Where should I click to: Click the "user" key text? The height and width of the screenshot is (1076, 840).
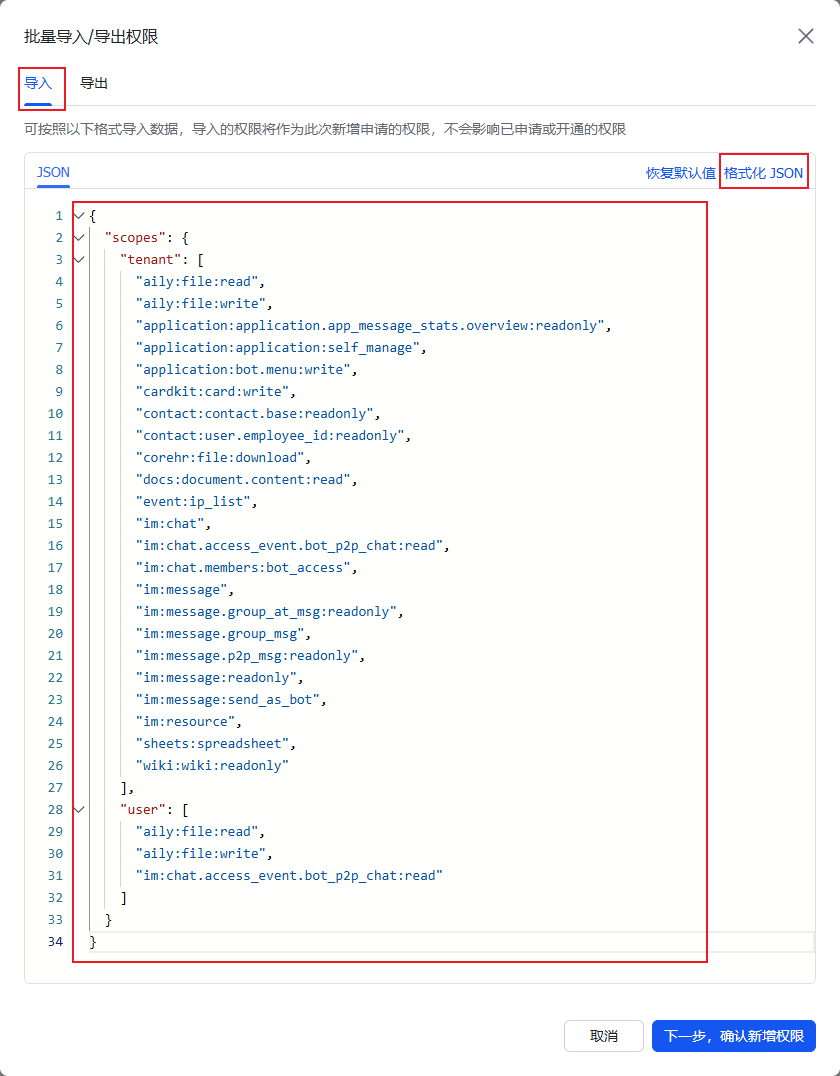(143, 810)
